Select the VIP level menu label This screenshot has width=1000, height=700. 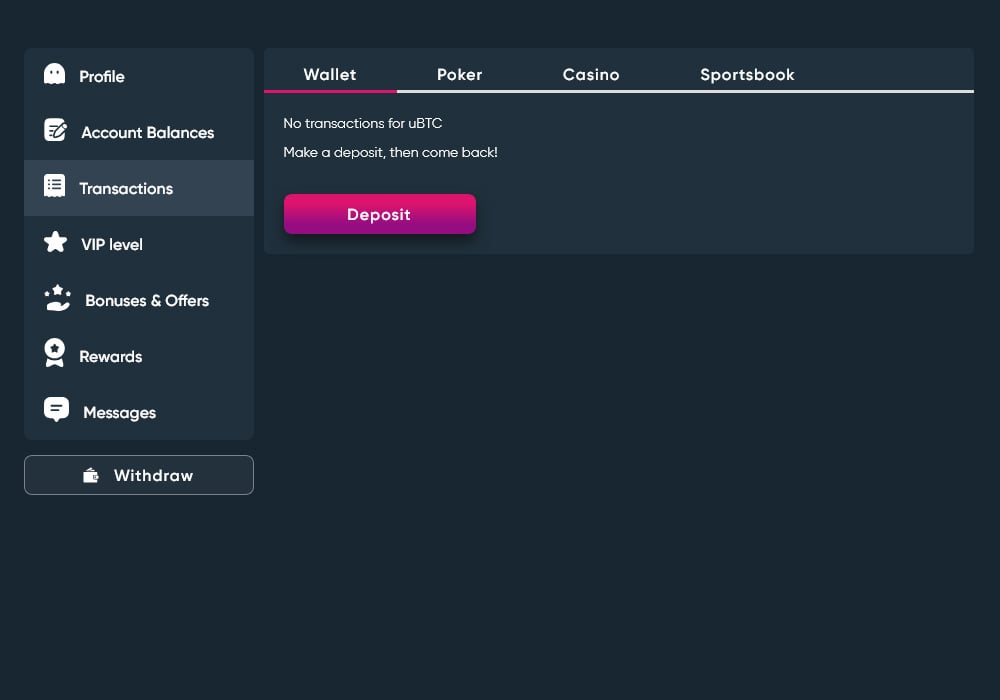tap(112, 245)
